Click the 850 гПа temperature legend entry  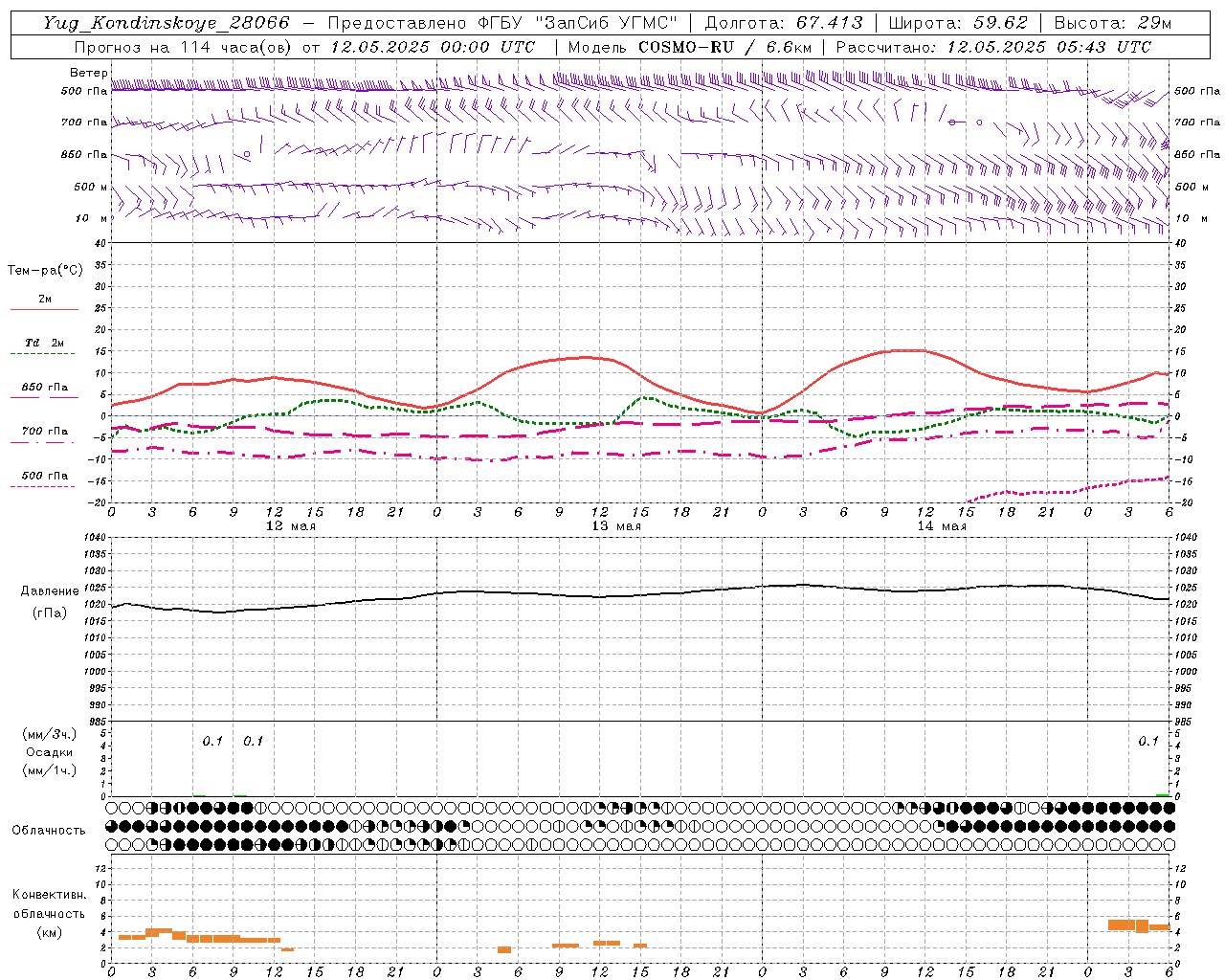click(45, 388)
